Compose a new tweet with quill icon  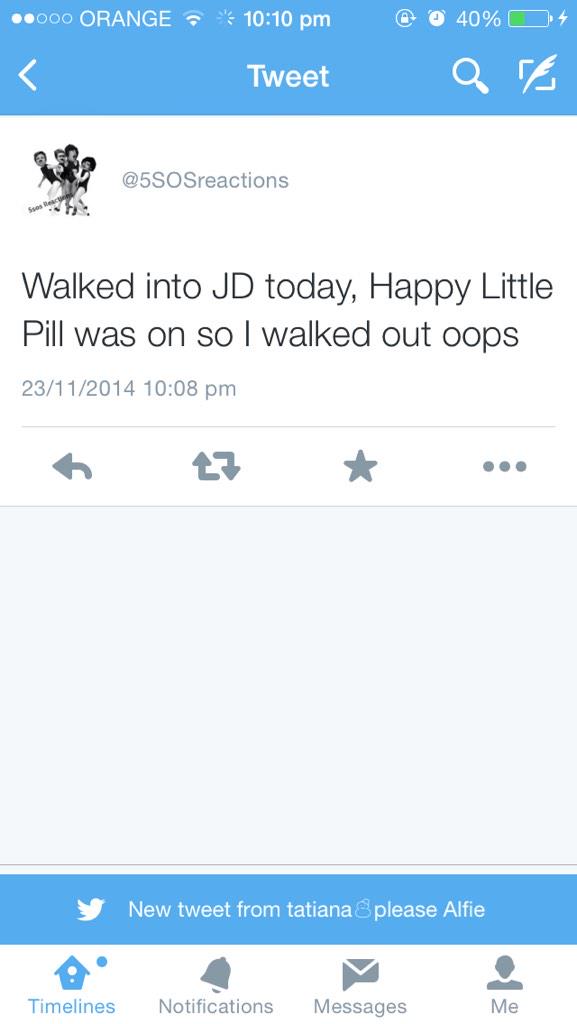tap(538, 73)
